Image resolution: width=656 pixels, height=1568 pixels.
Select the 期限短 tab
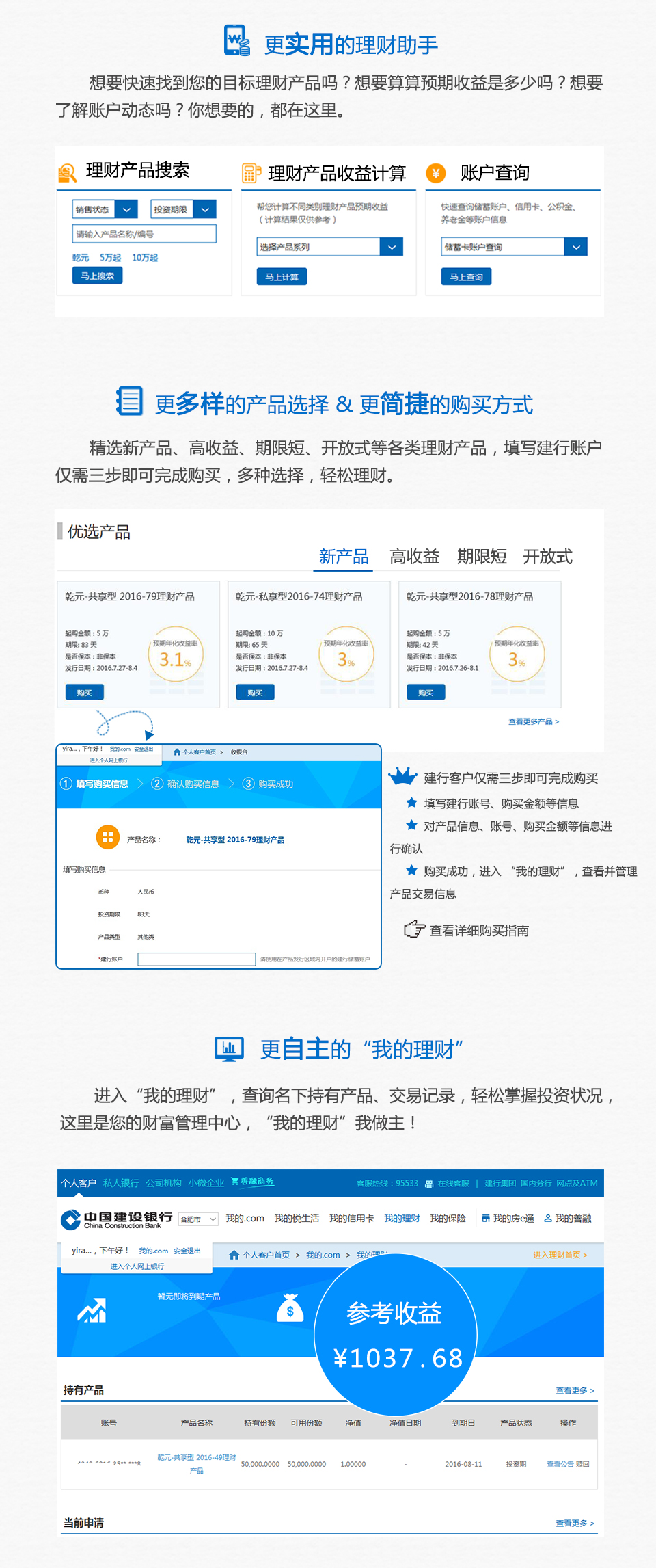click(482, 557)
